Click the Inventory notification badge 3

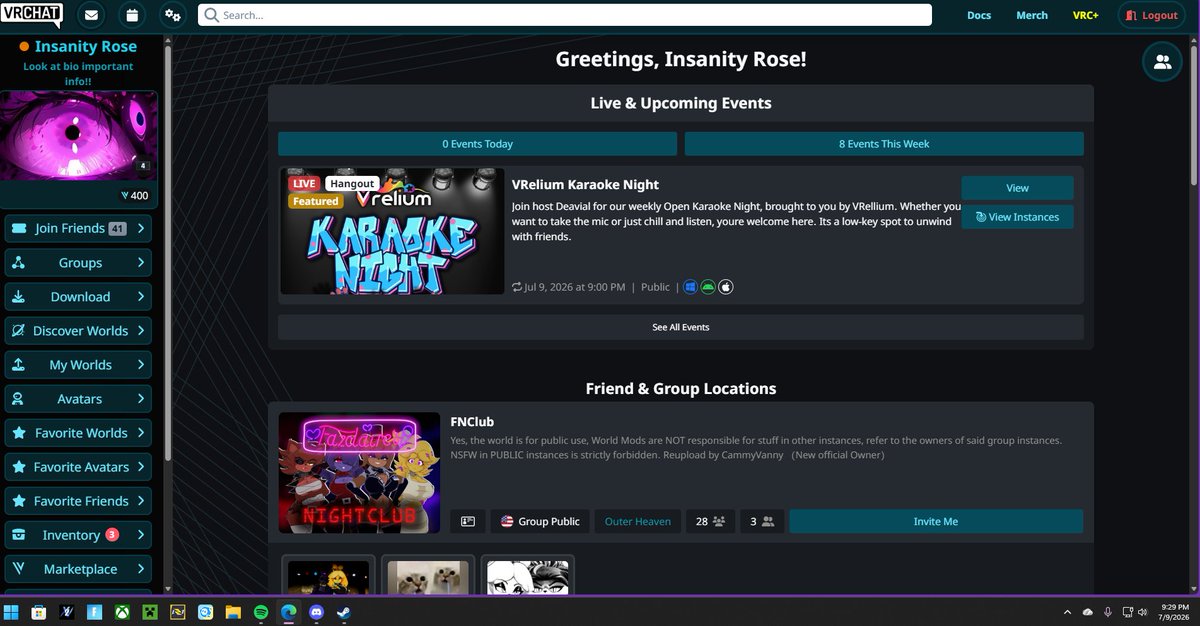pos(112,535)
